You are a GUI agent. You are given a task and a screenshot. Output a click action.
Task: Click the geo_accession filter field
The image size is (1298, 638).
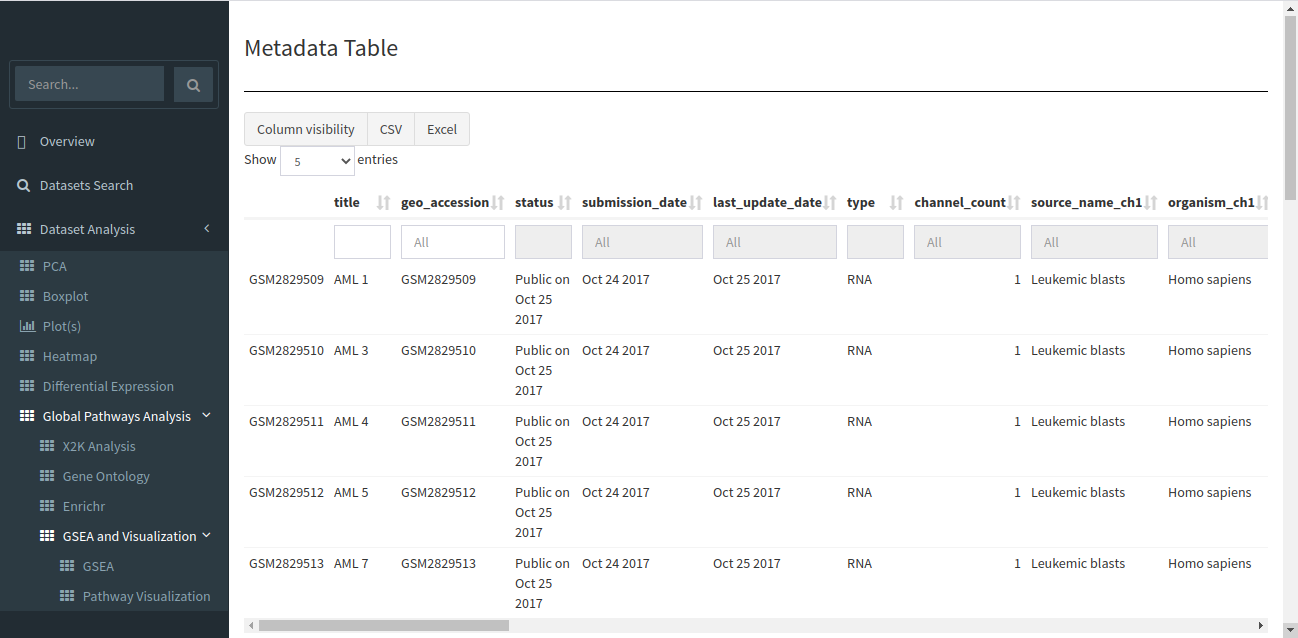point(453,242)
